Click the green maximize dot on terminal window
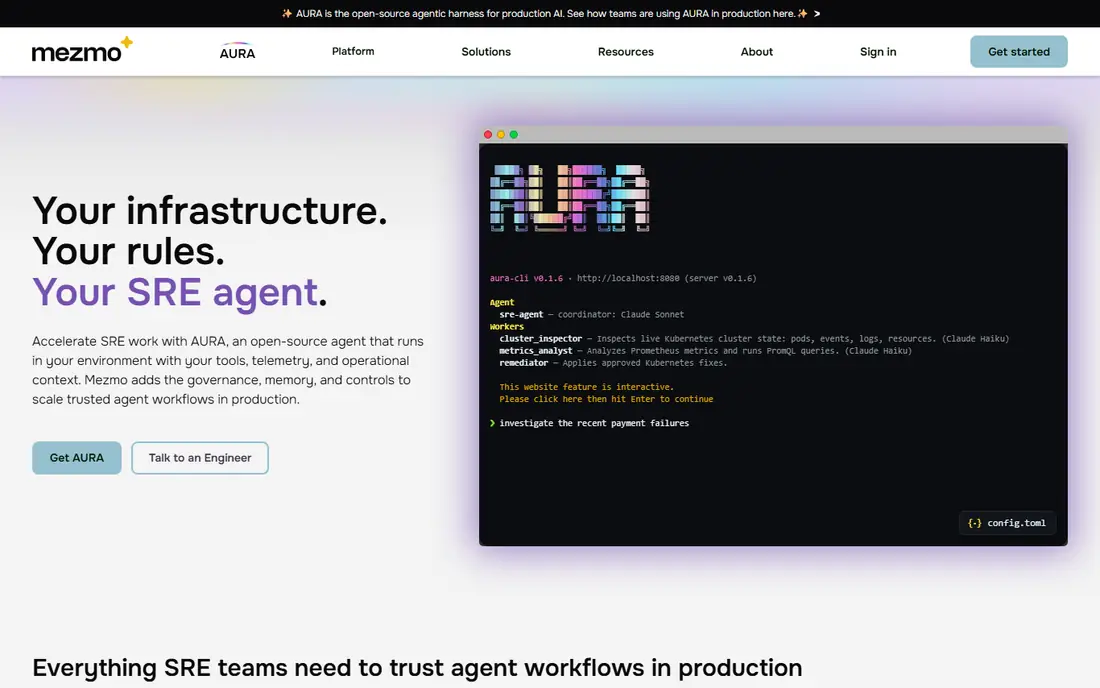 tap(514, 135)
